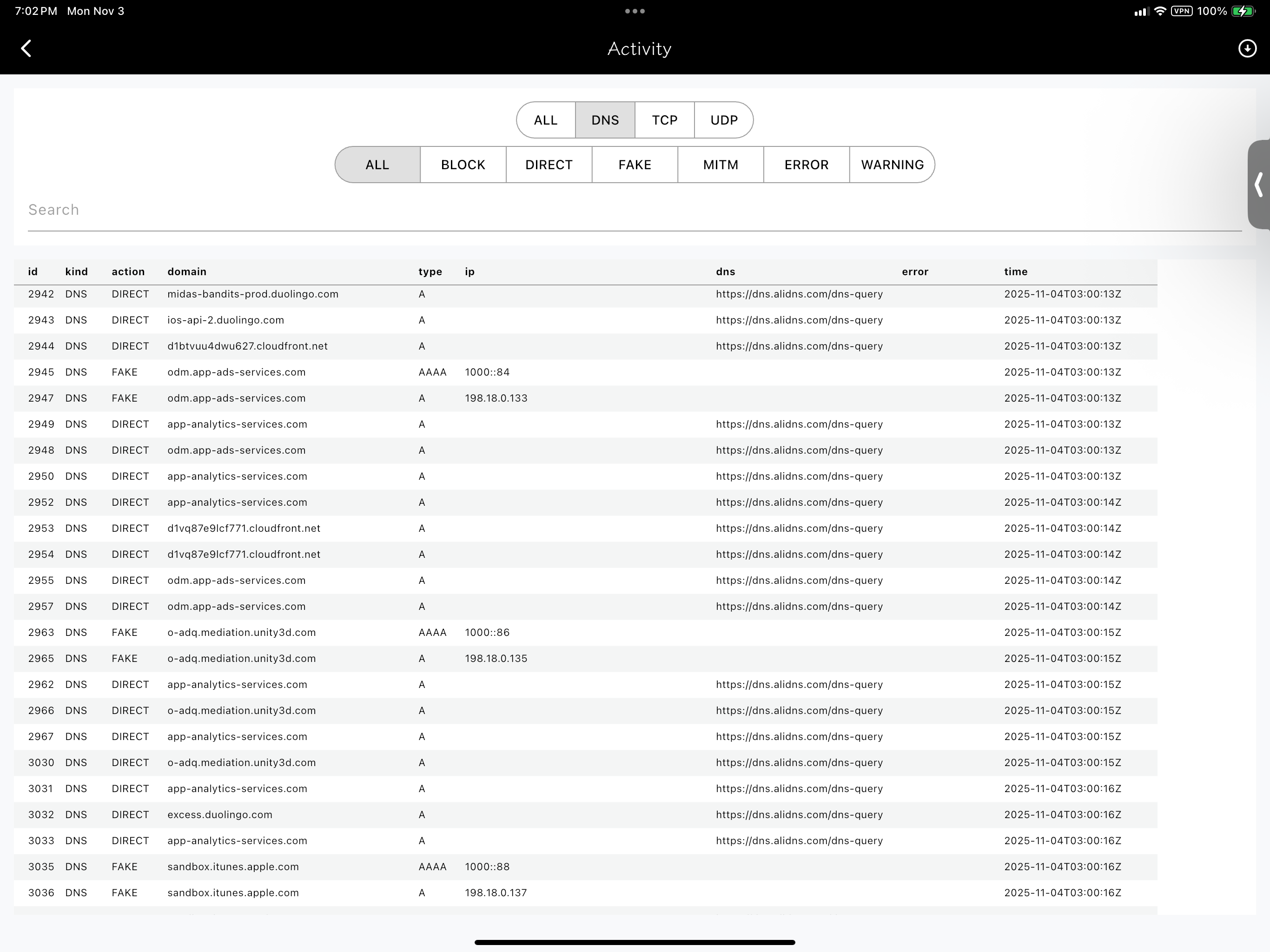Switch to the TCP tab

point(664,120)
